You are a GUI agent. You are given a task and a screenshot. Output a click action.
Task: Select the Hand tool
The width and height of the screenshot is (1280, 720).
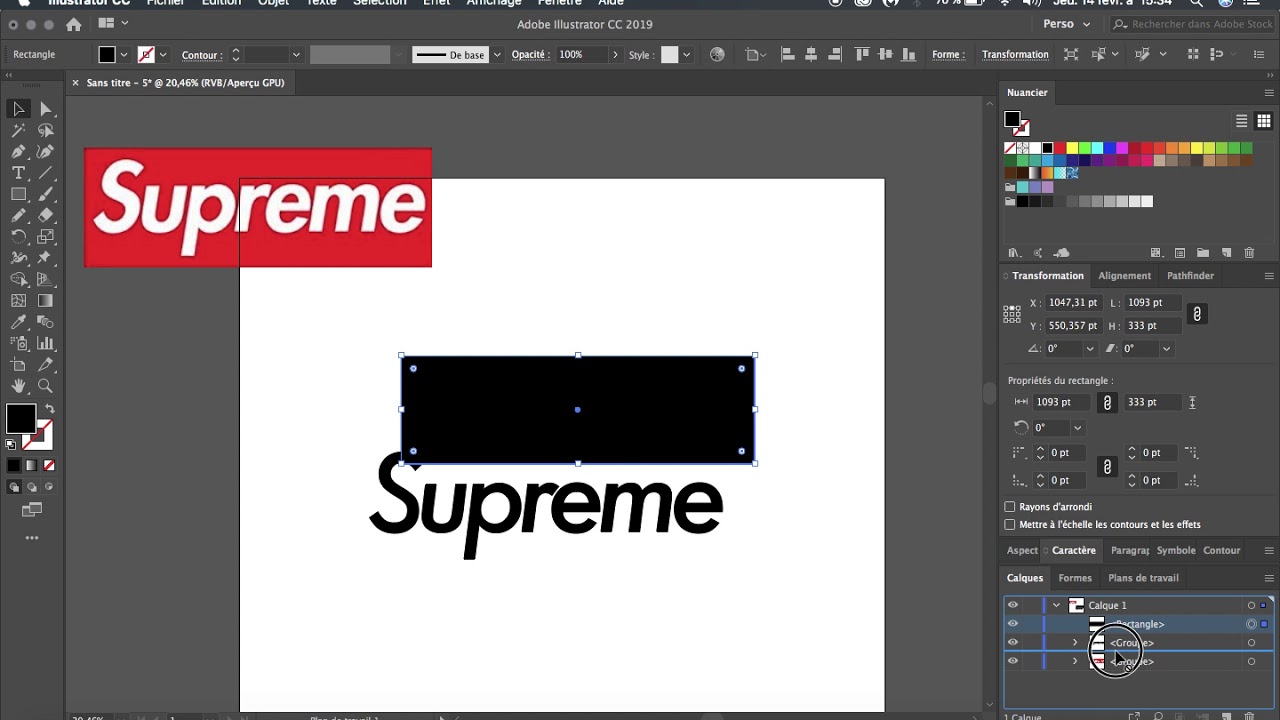(x=18, y=386)
